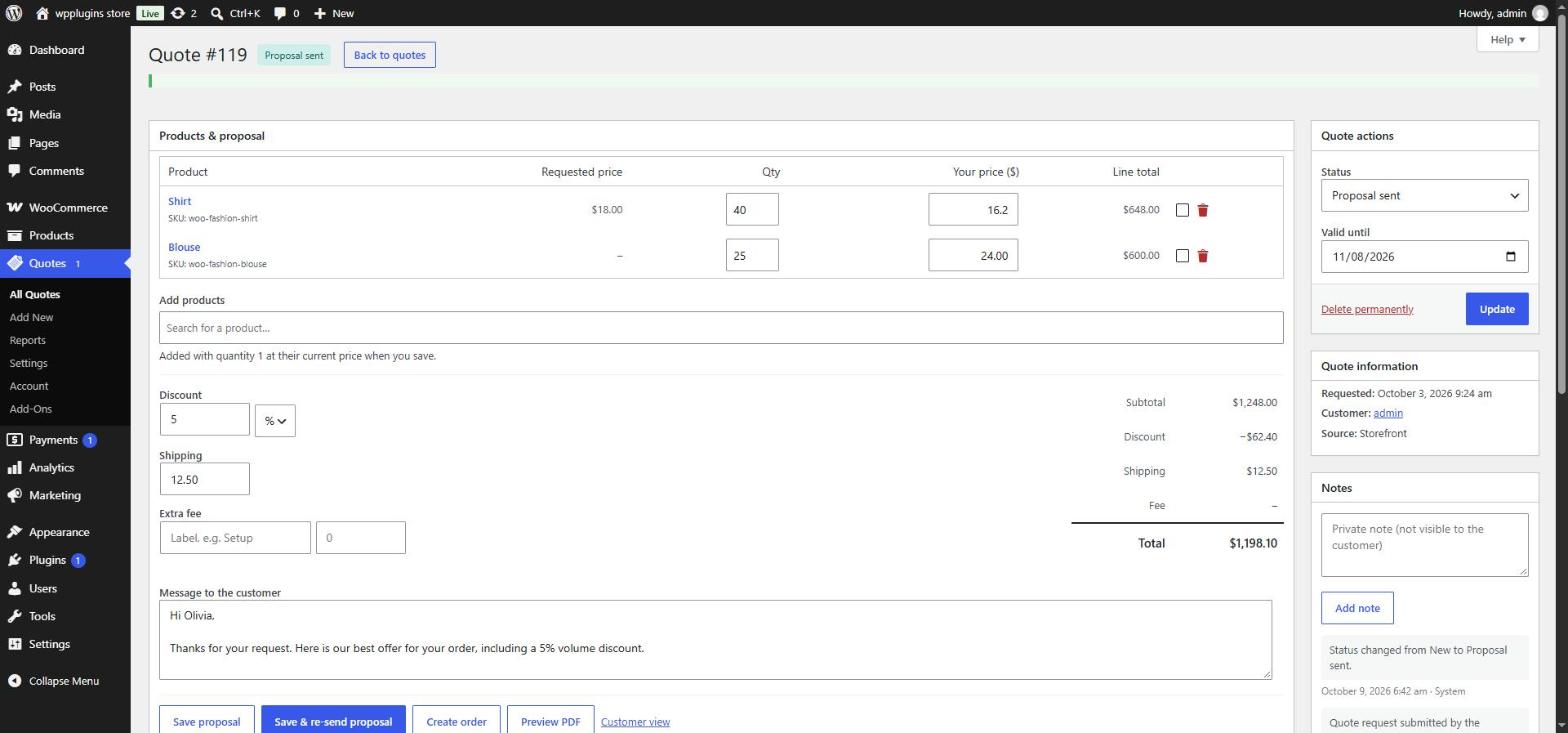Click the WooCommerce icon in sidebar

pyautogui.click(x=14, y=208)
